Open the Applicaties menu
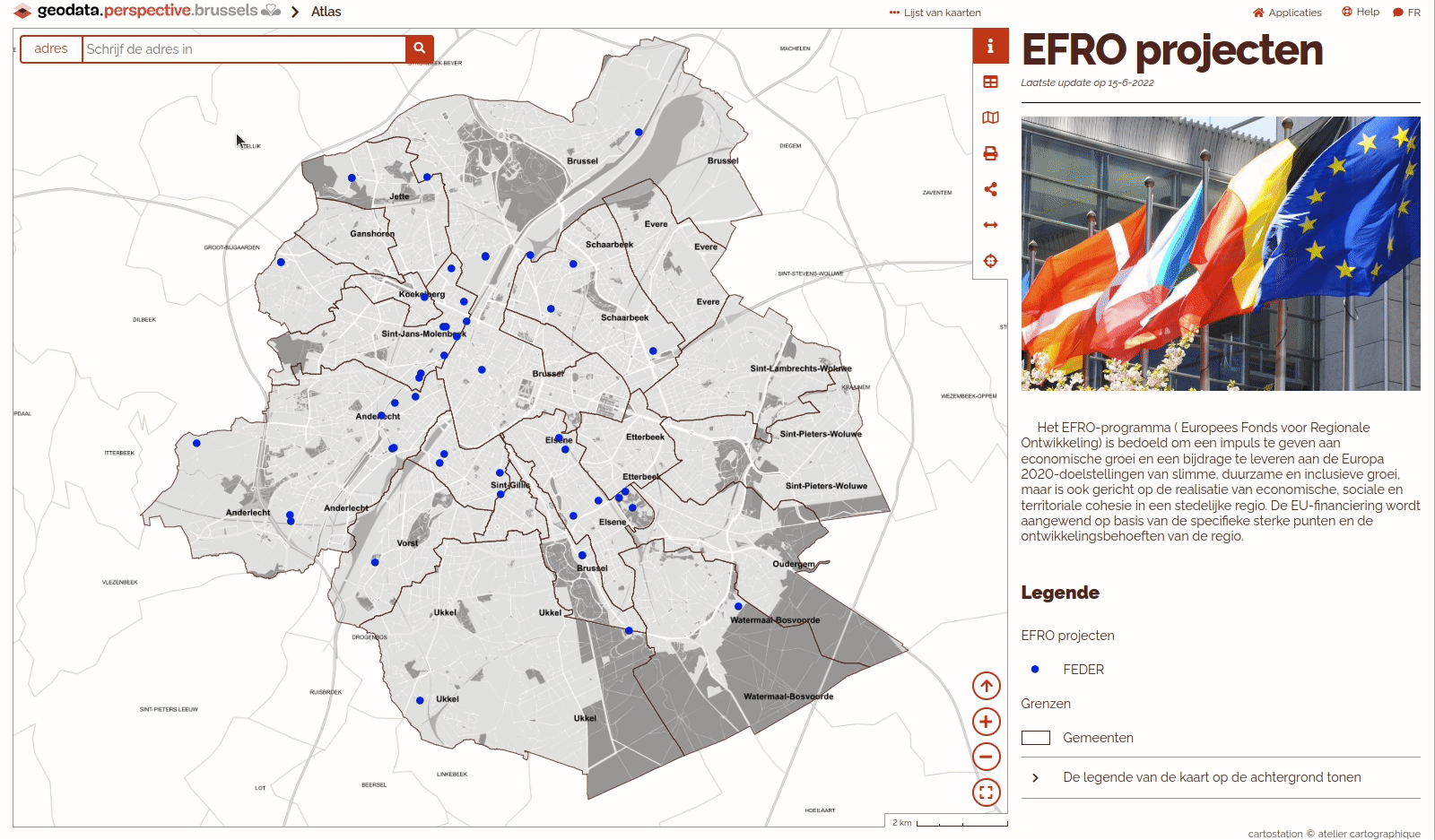 (x=1287, y=13)
